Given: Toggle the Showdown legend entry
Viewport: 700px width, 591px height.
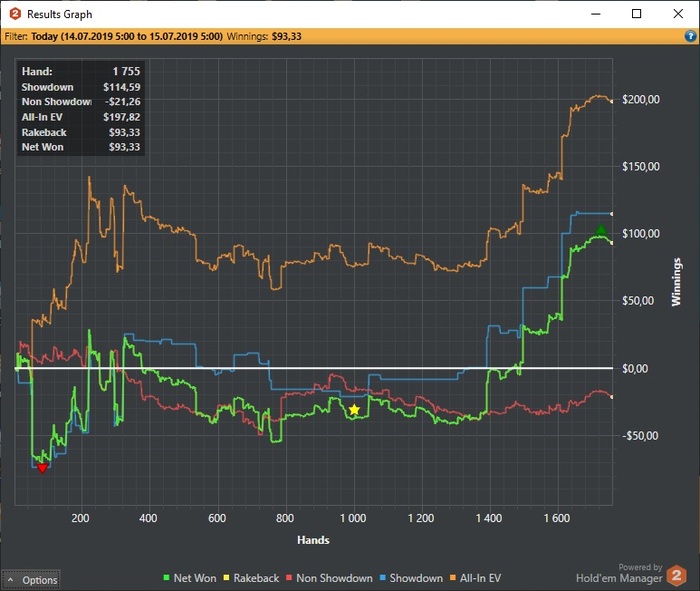Looking at the screenshot, I should pyautogui.click(x=411, y=578).
